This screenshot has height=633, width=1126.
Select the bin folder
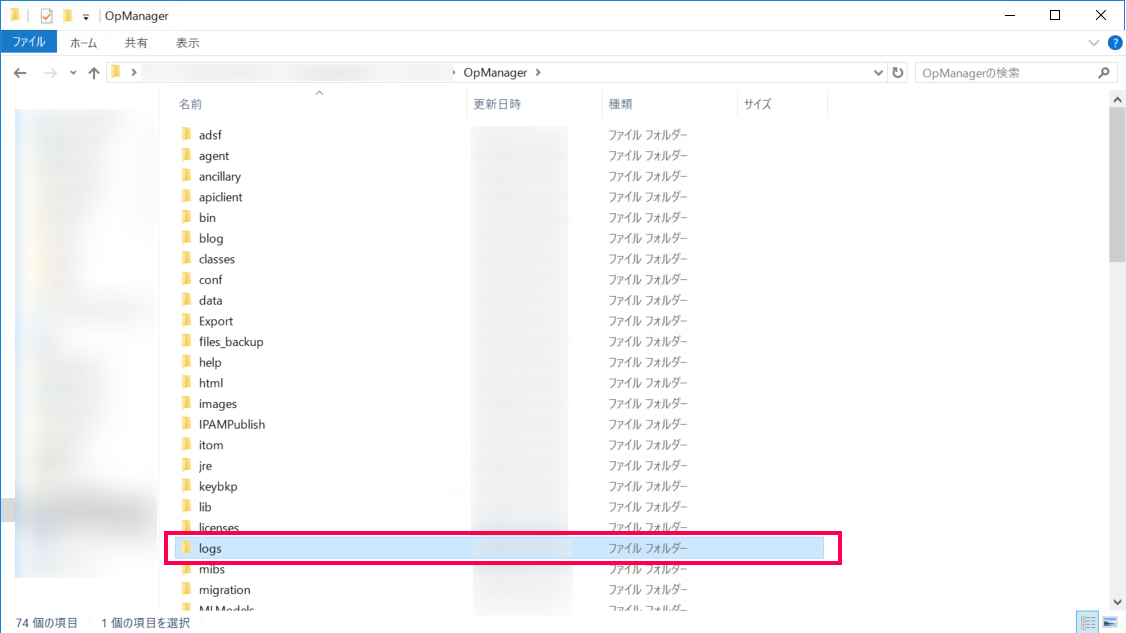[207, 217]
